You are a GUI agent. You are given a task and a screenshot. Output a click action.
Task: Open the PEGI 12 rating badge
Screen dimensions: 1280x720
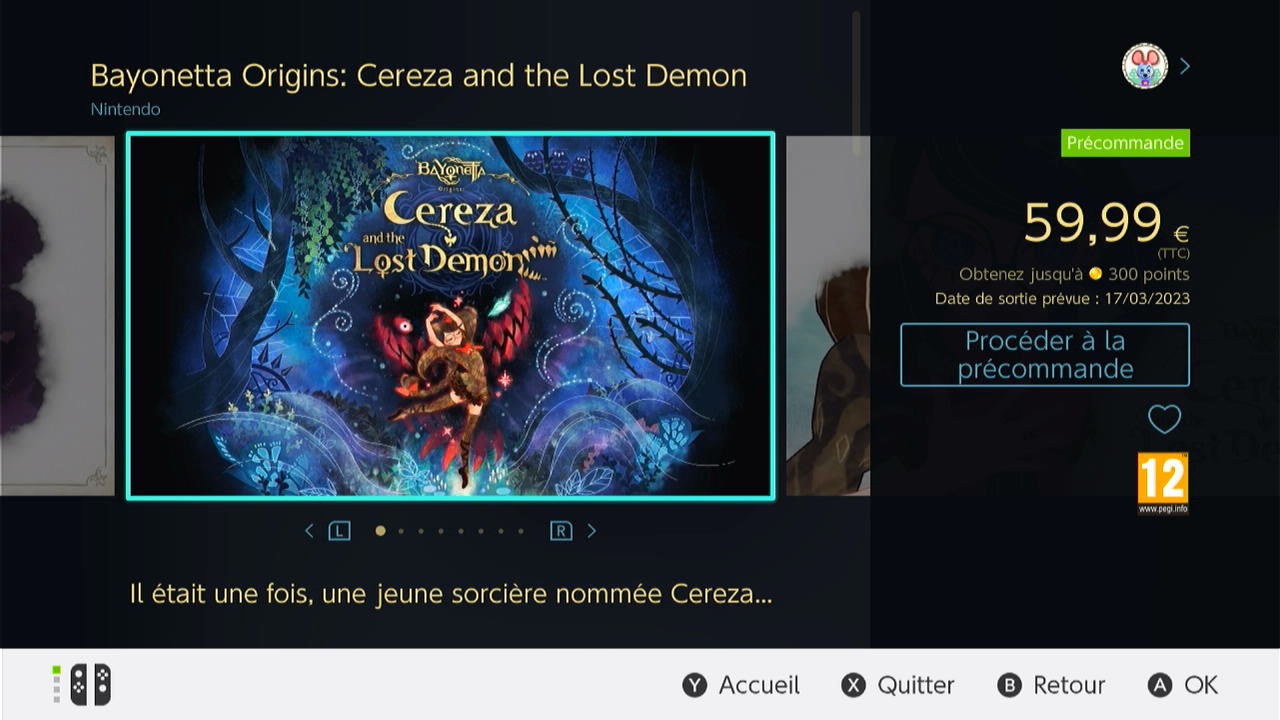point(1163,483)
